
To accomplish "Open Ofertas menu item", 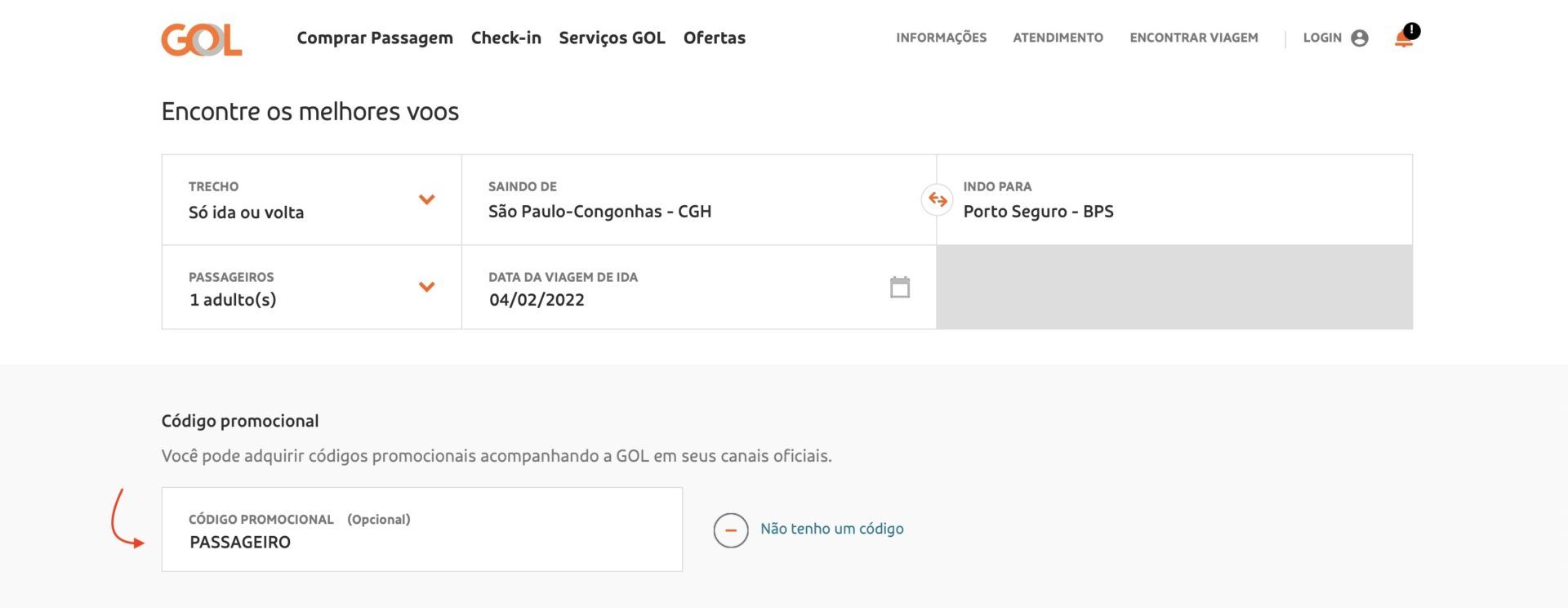I will tap(715, 38).
